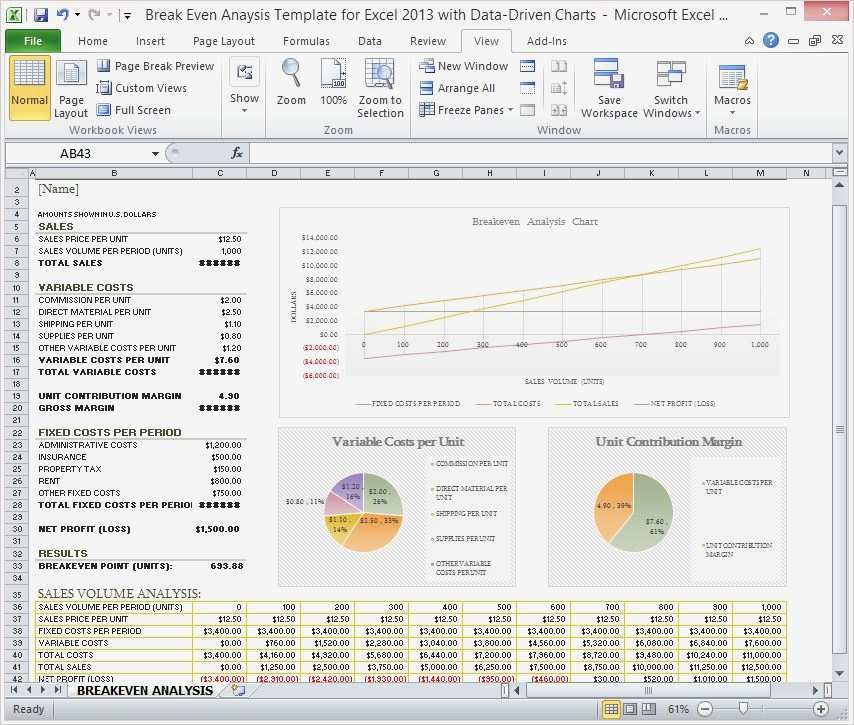The image size is (854, 725).
Task: Click the Insert Function fx icon
Action: (237, 153)
